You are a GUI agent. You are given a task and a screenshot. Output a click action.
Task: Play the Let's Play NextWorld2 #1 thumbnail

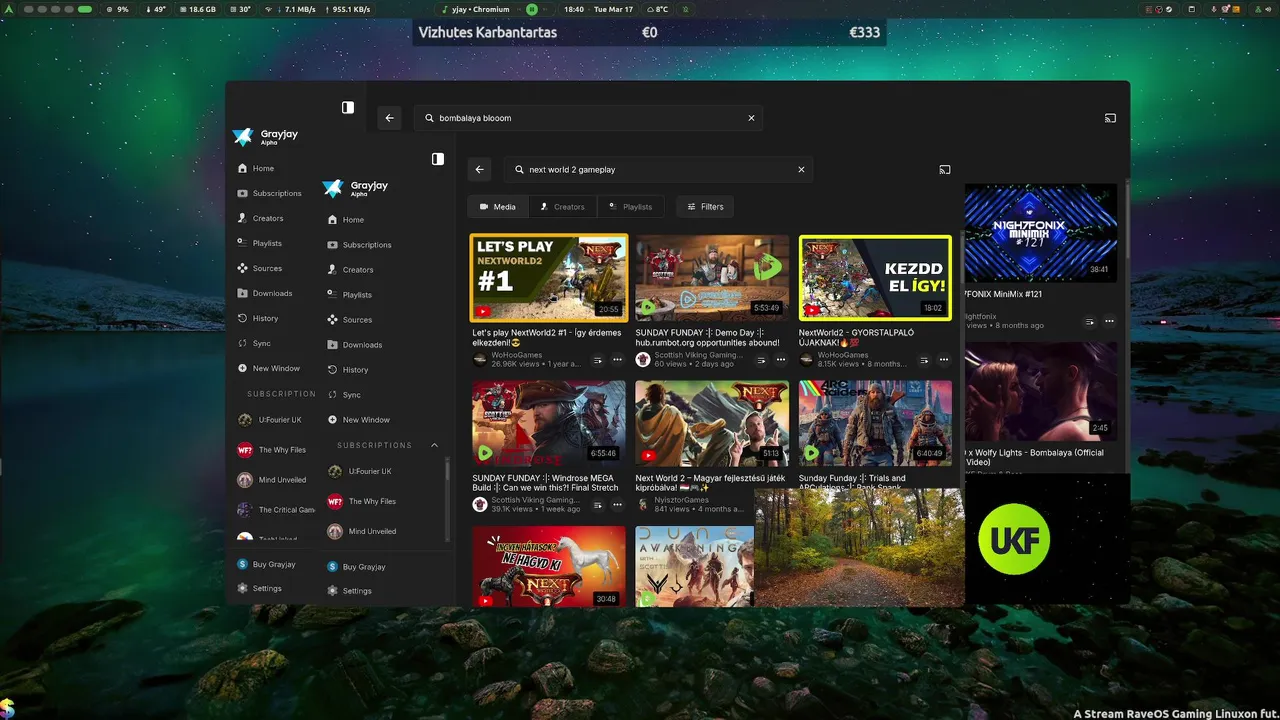549,278
